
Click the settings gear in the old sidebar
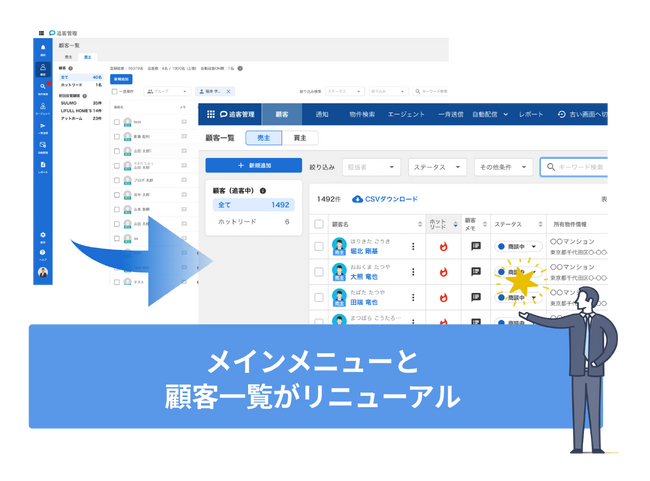point(43,236)
